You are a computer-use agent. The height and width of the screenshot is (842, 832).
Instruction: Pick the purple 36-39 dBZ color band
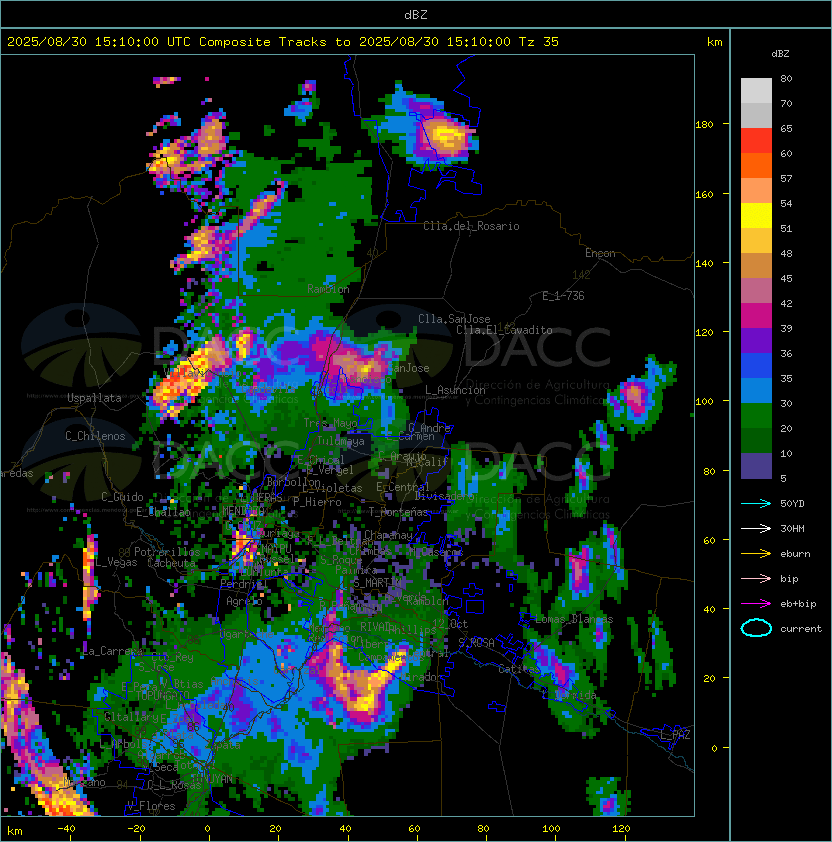756,341
